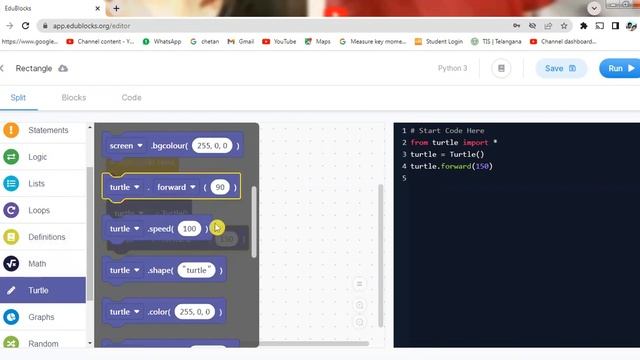Screen dimensions: 640x360
Task: Click the workspace center icon
Action: [x=360, y=284]
